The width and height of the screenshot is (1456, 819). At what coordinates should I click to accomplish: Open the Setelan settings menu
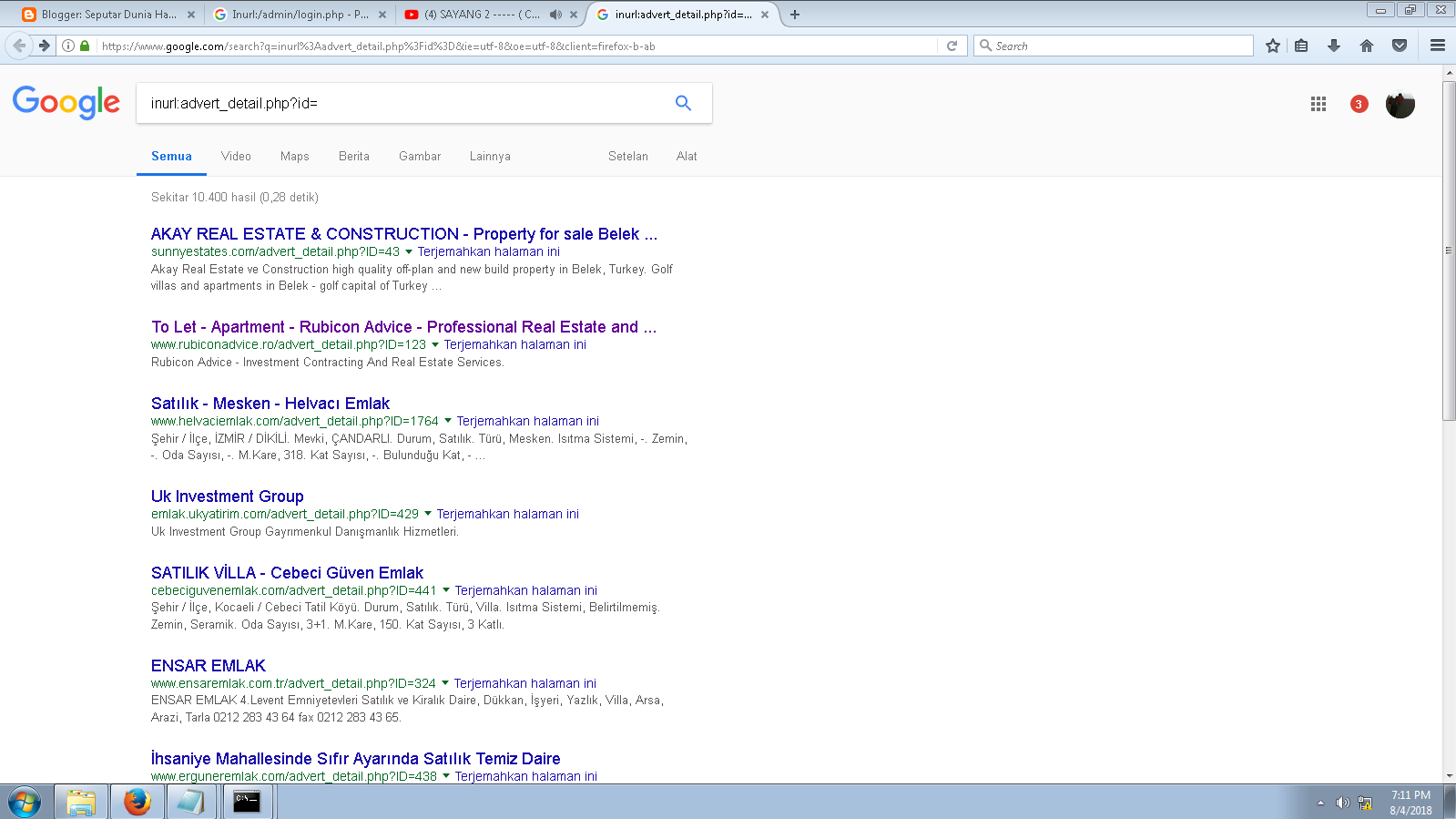(628, 156)
